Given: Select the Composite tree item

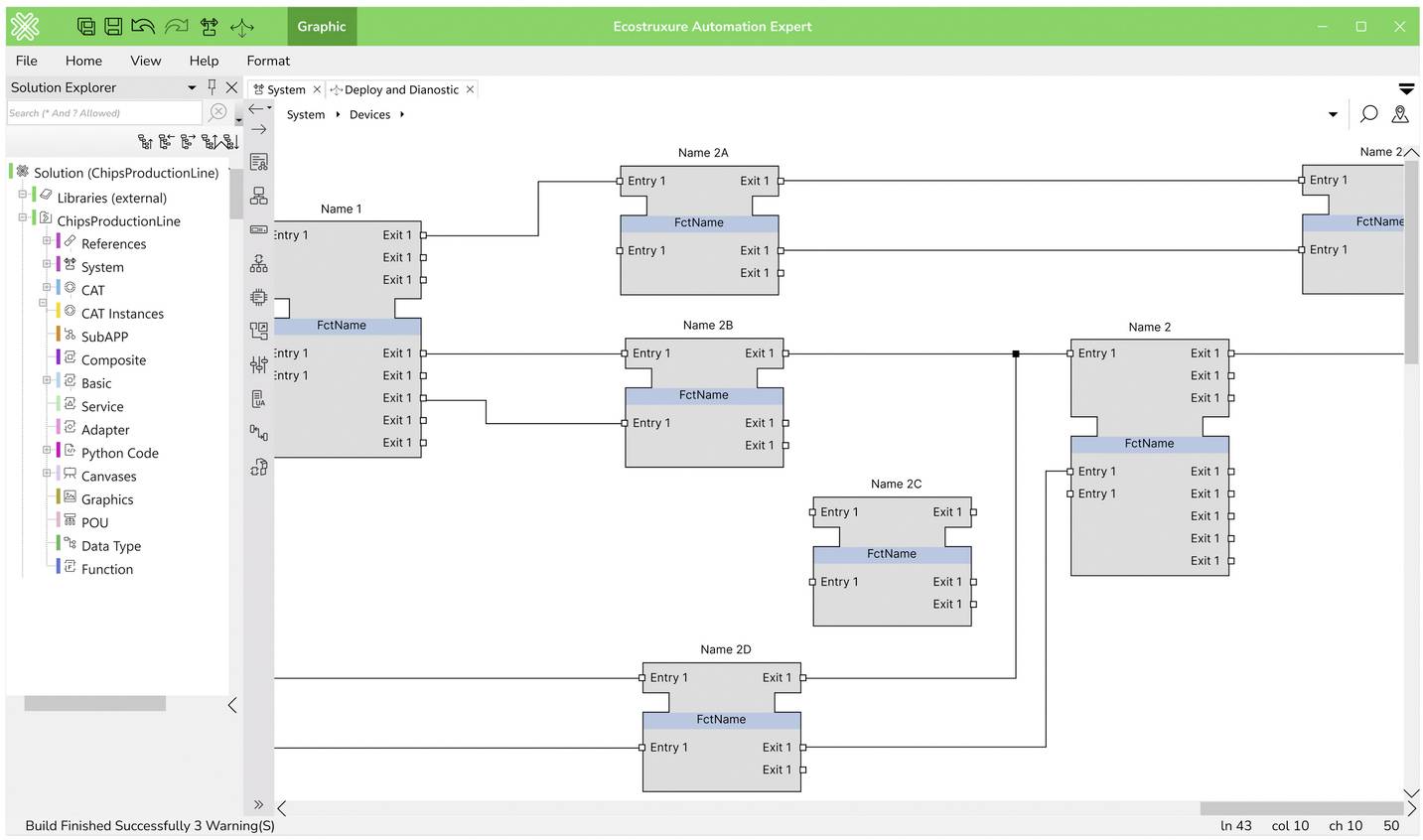Looking at the screenshot, I should [x=113, y=360].
